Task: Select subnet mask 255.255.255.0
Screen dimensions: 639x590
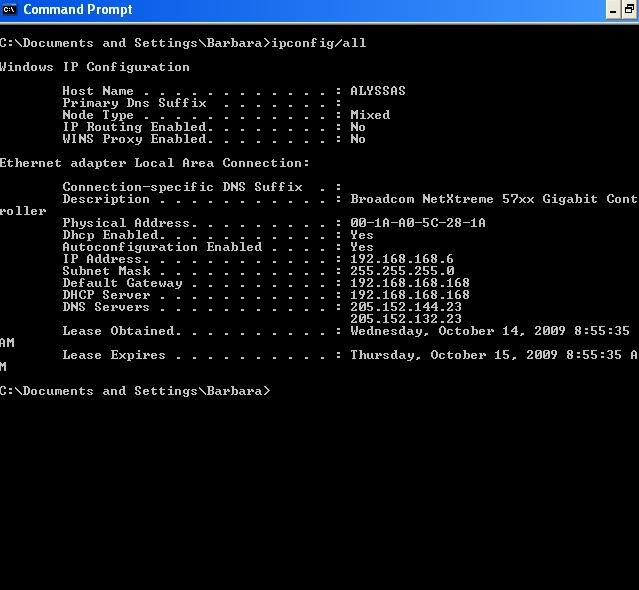Action: 402,271
